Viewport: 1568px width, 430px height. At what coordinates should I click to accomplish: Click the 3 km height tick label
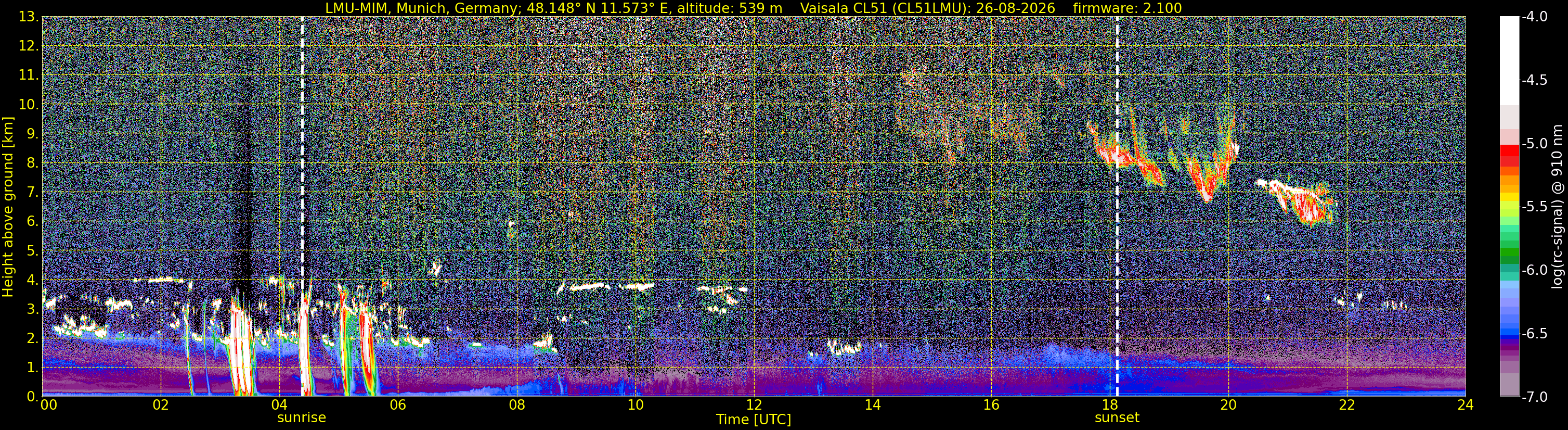click(33, 309)
